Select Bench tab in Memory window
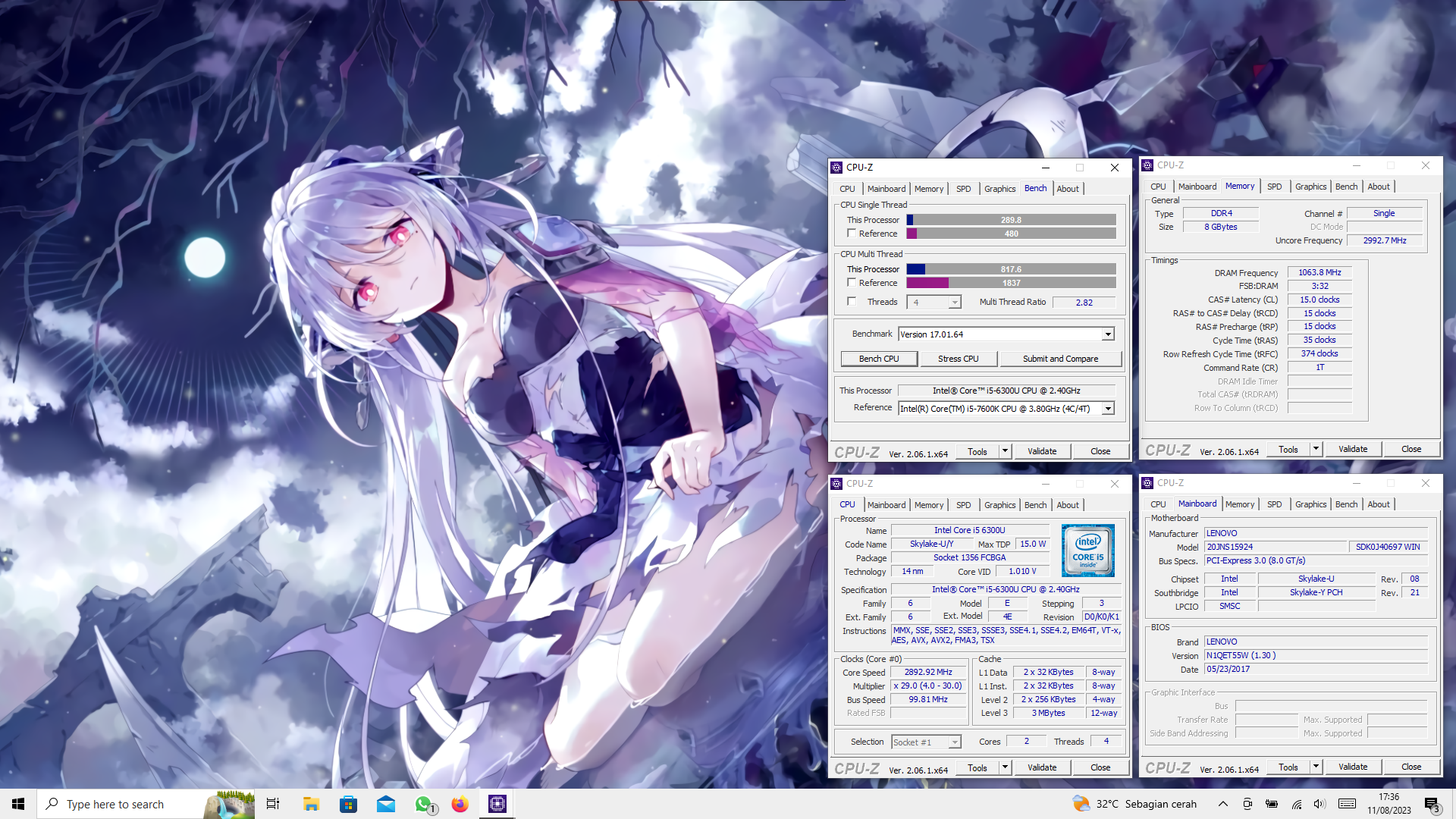 click(x=1346, y=187)
